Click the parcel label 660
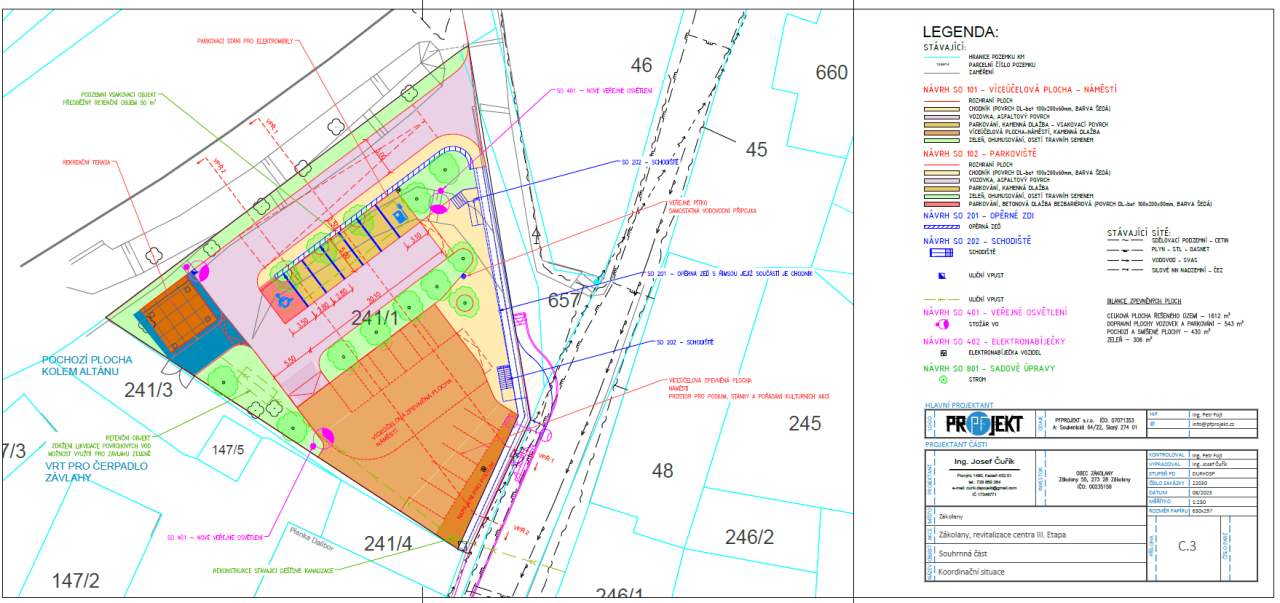1280x603 pixels. coord(831,72)
